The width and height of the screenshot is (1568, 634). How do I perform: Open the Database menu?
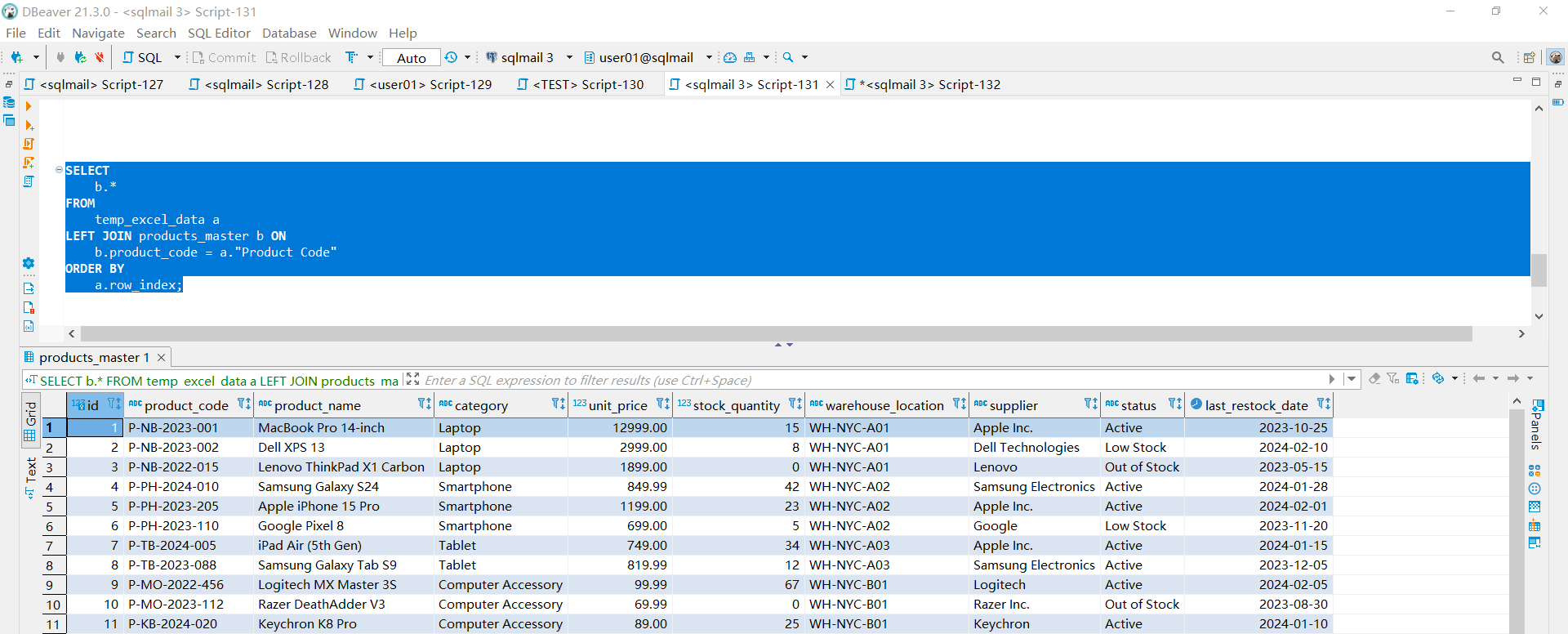point(289,33)
